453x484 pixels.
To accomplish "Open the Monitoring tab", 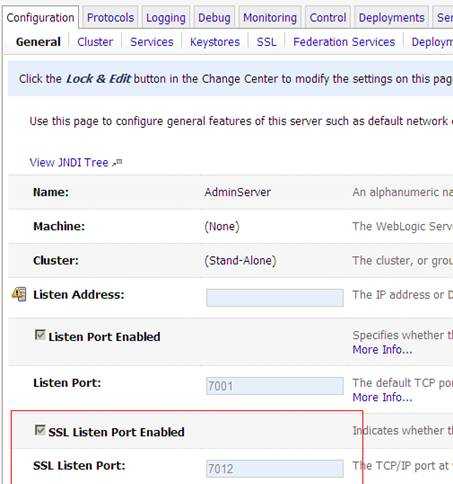I will click(270, 18).
